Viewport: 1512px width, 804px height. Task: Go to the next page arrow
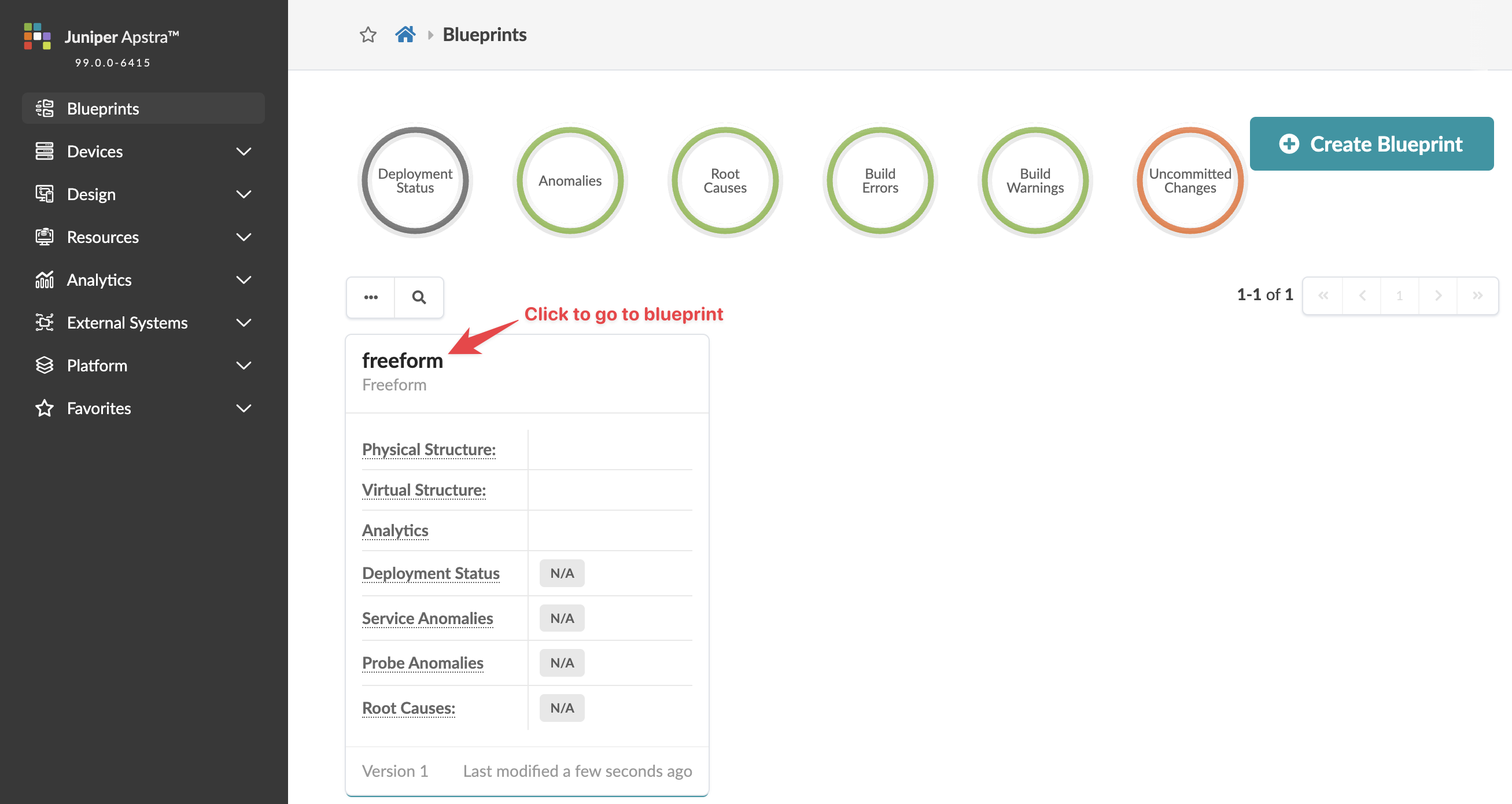click(1438, 296)
